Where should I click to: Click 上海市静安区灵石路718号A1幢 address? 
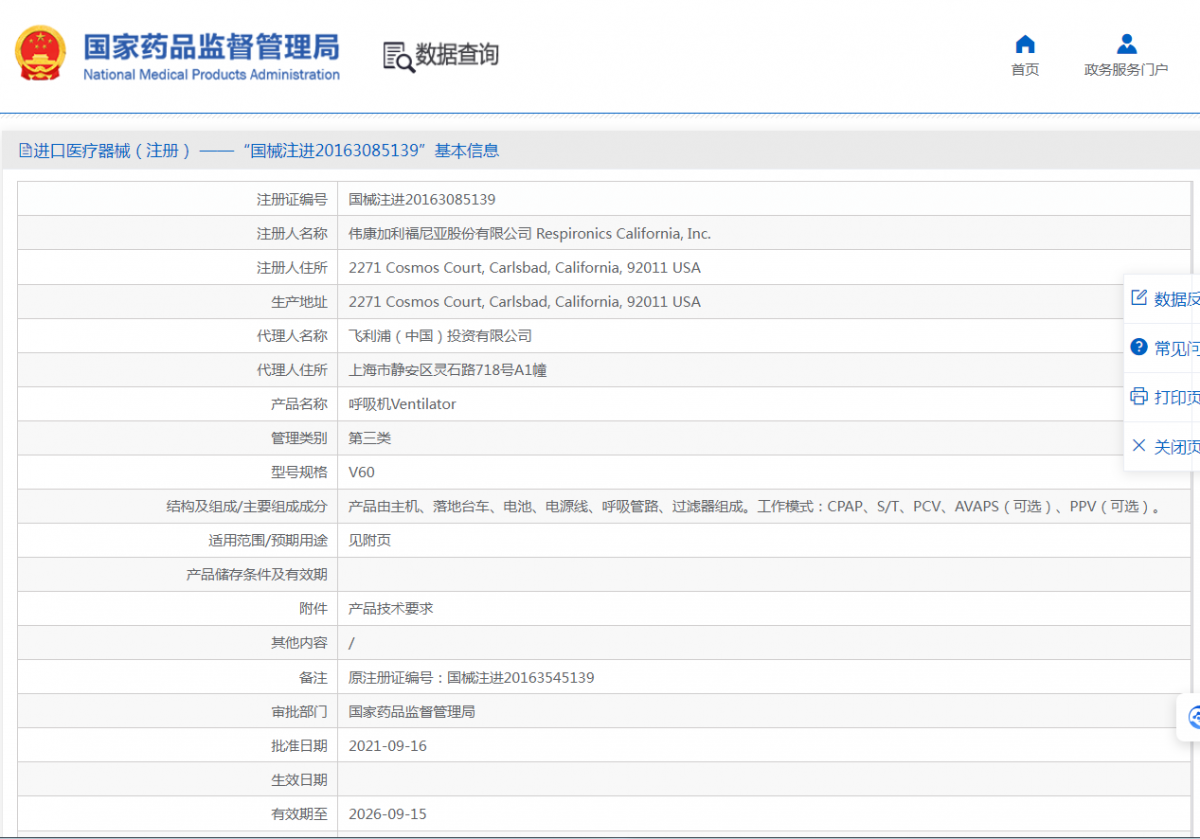click(x=447, y=370)
